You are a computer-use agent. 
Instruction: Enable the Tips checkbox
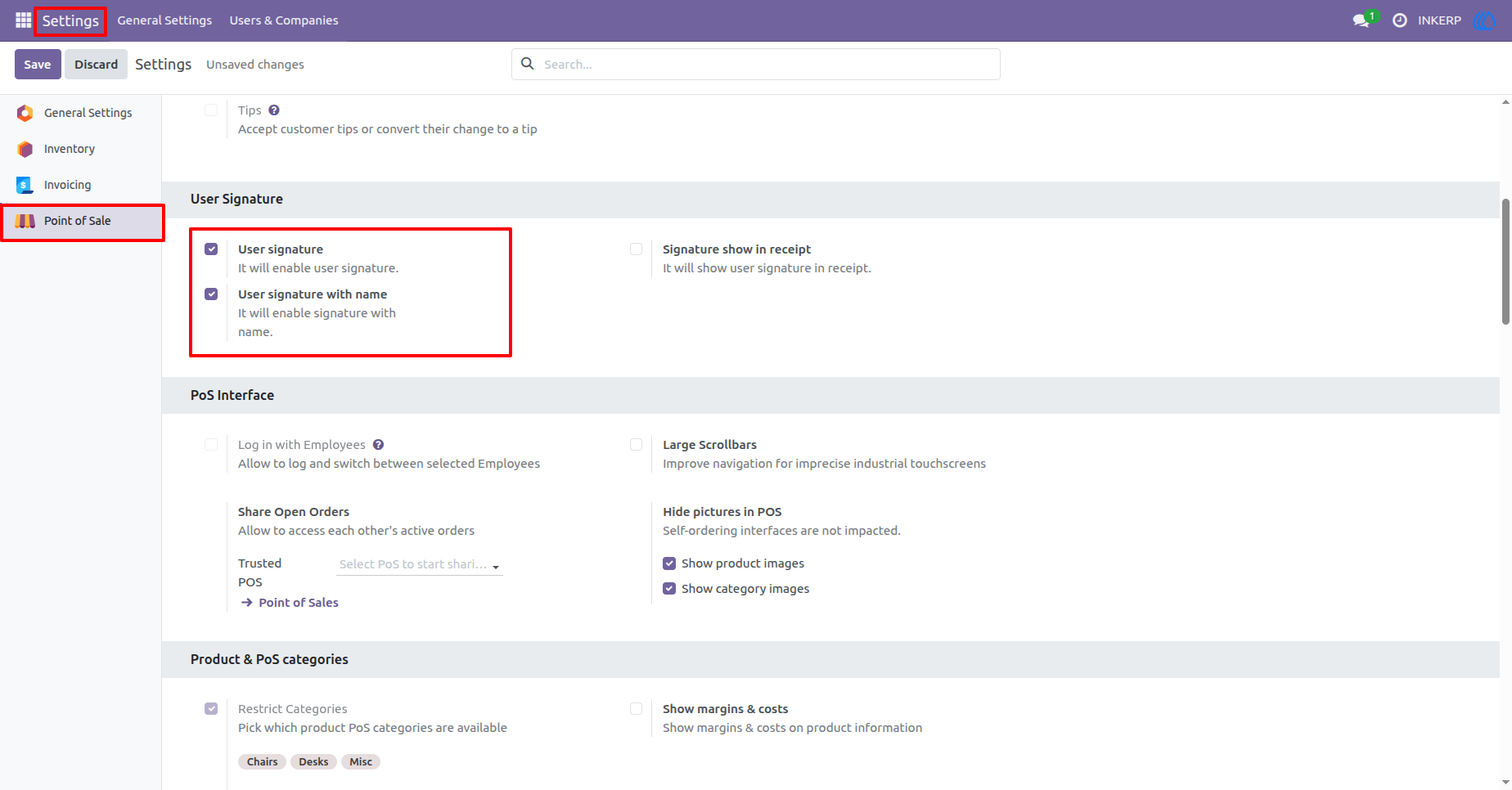tap(211, 110)
